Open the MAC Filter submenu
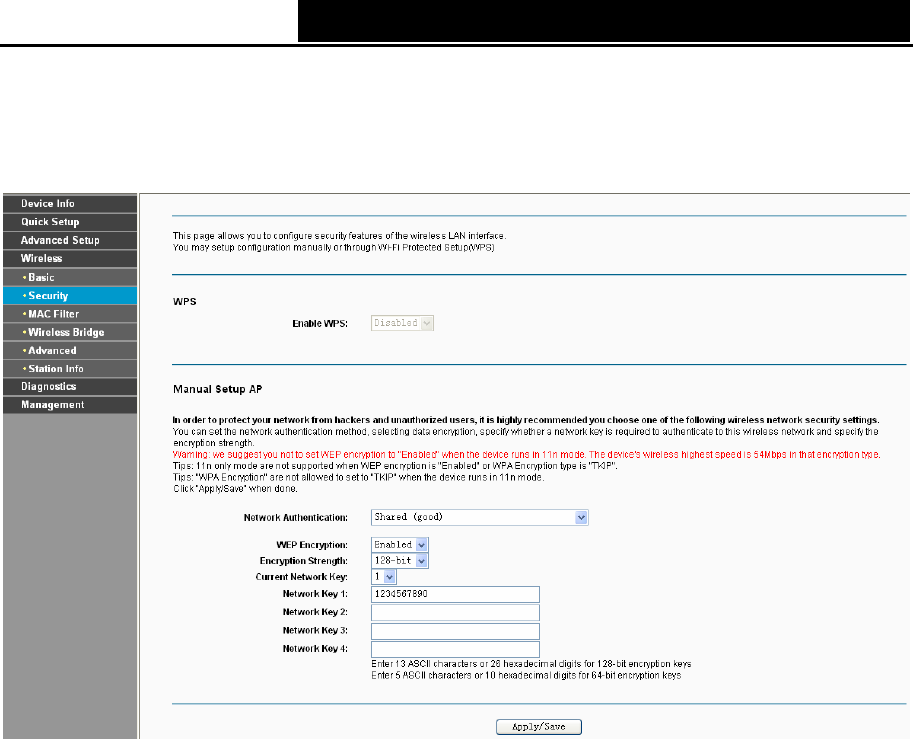 click(x=70, y=314)
